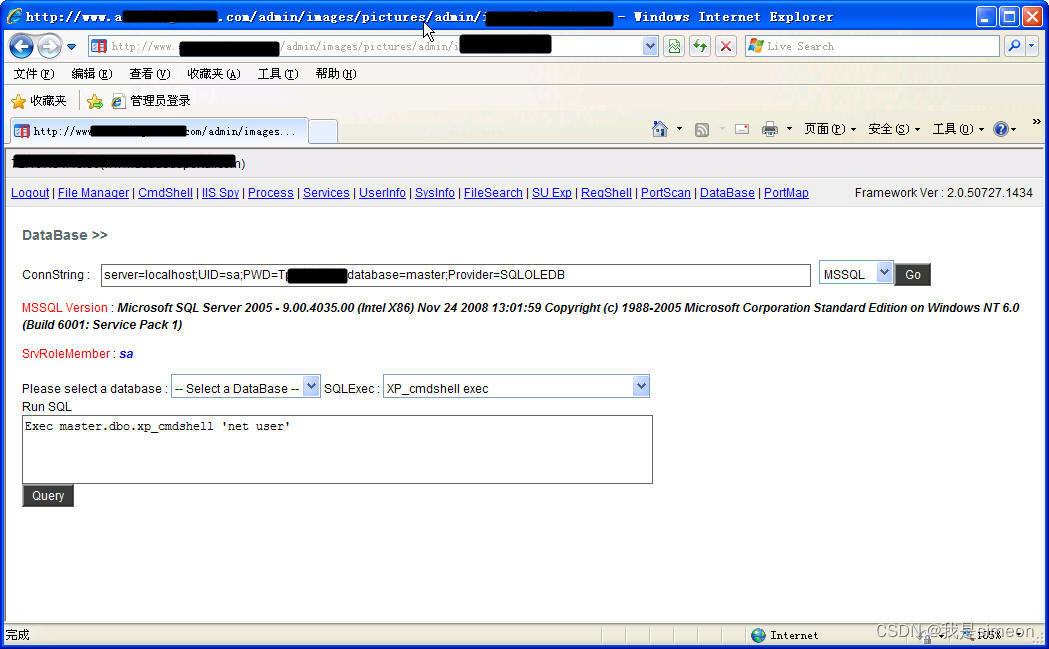Open the recent pages dropdown arrow
The width and height of the screenshot is (1049, 649).
72,47
